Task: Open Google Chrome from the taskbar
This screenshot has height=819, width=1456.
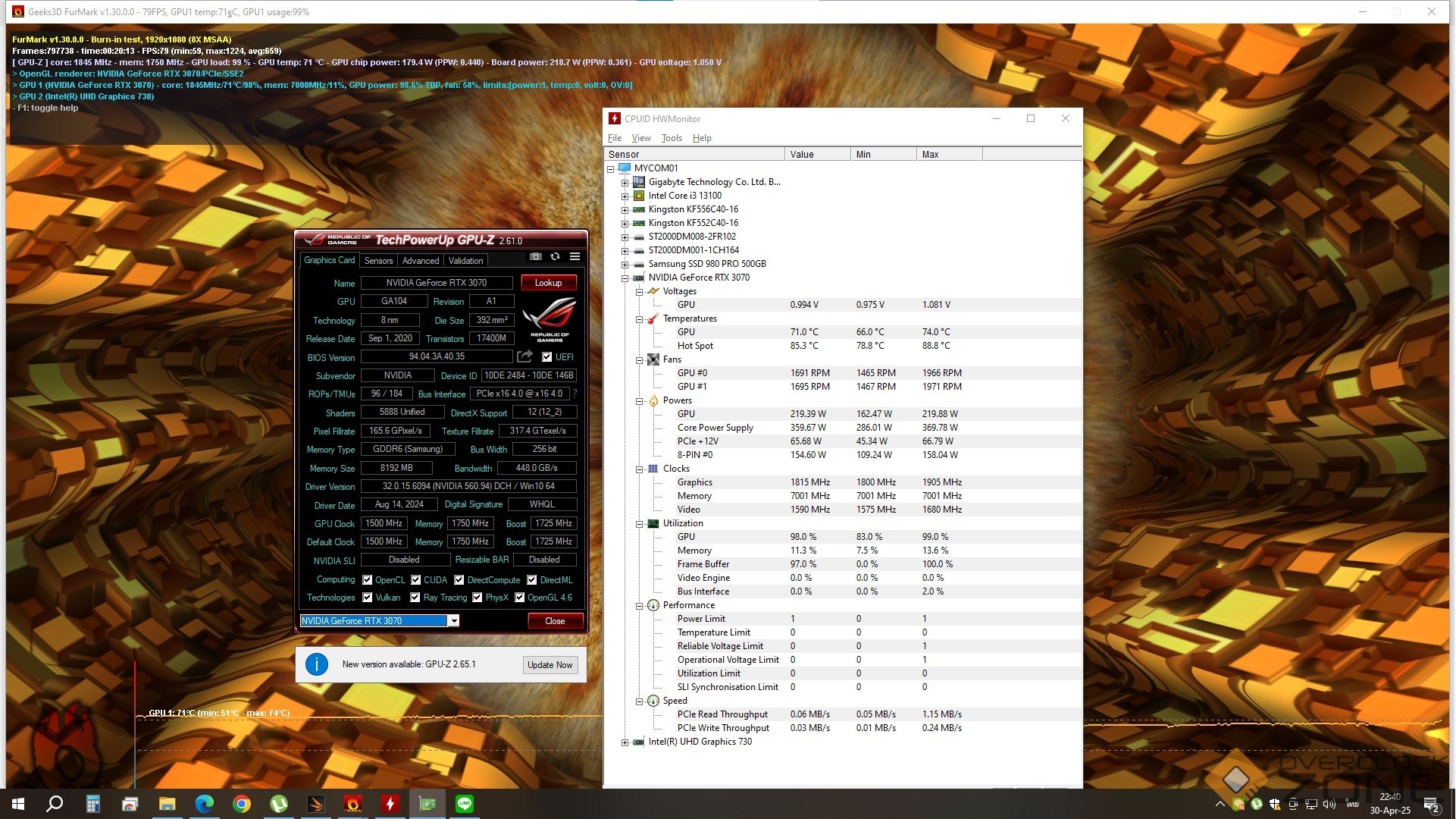Action: point(242,804)
